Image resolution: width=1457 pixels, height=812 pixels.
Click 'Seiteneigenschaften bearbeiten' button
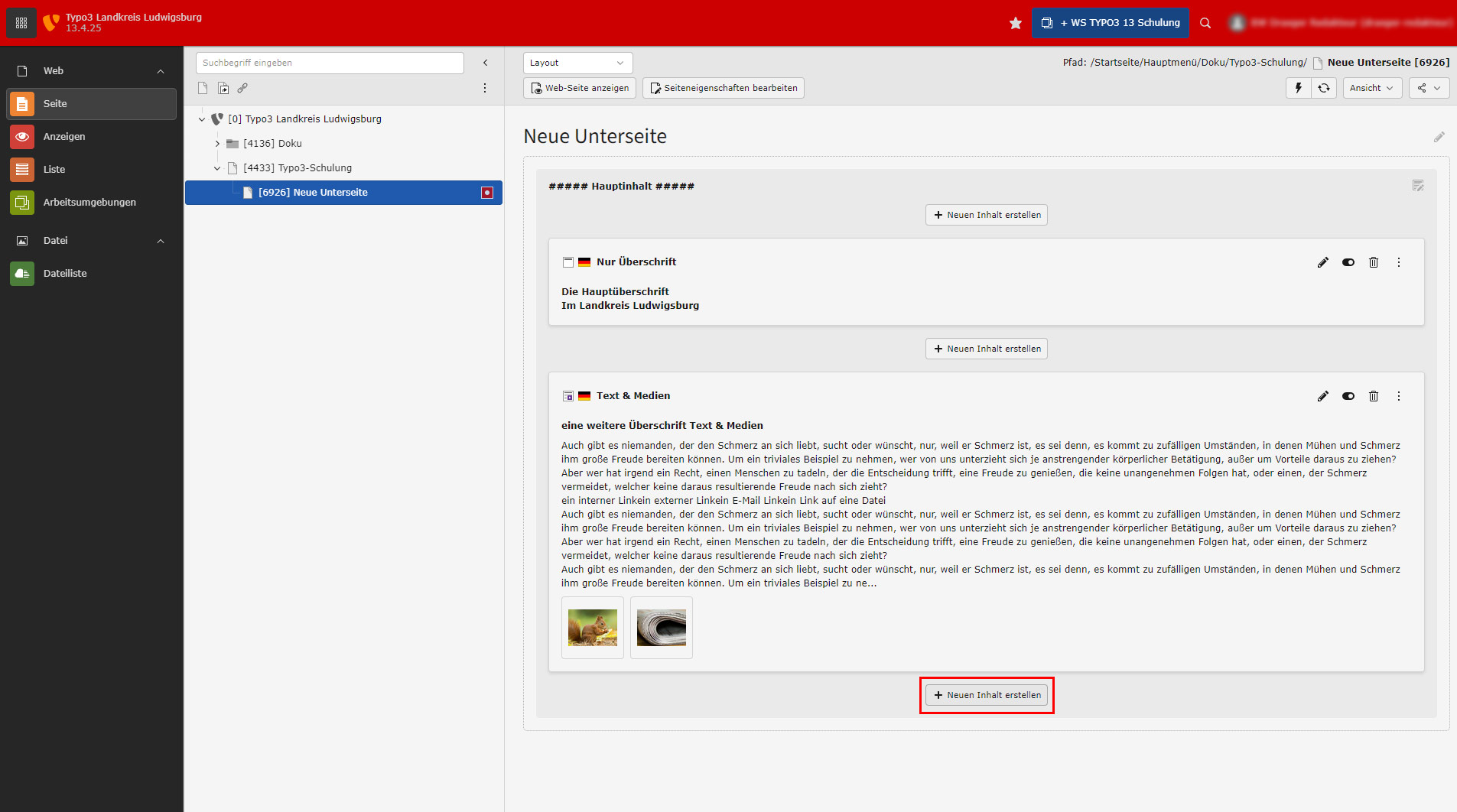pyautogui.click(x=723, y=88)
